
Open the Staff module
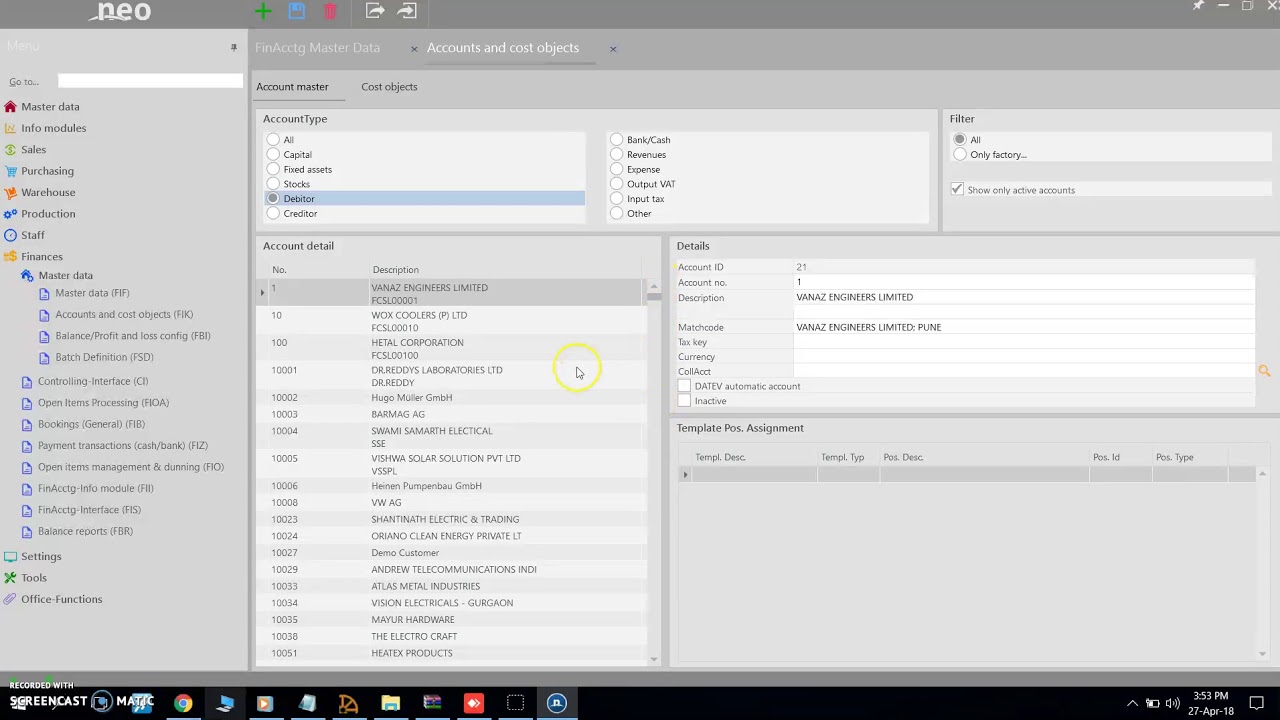[32, 235]
